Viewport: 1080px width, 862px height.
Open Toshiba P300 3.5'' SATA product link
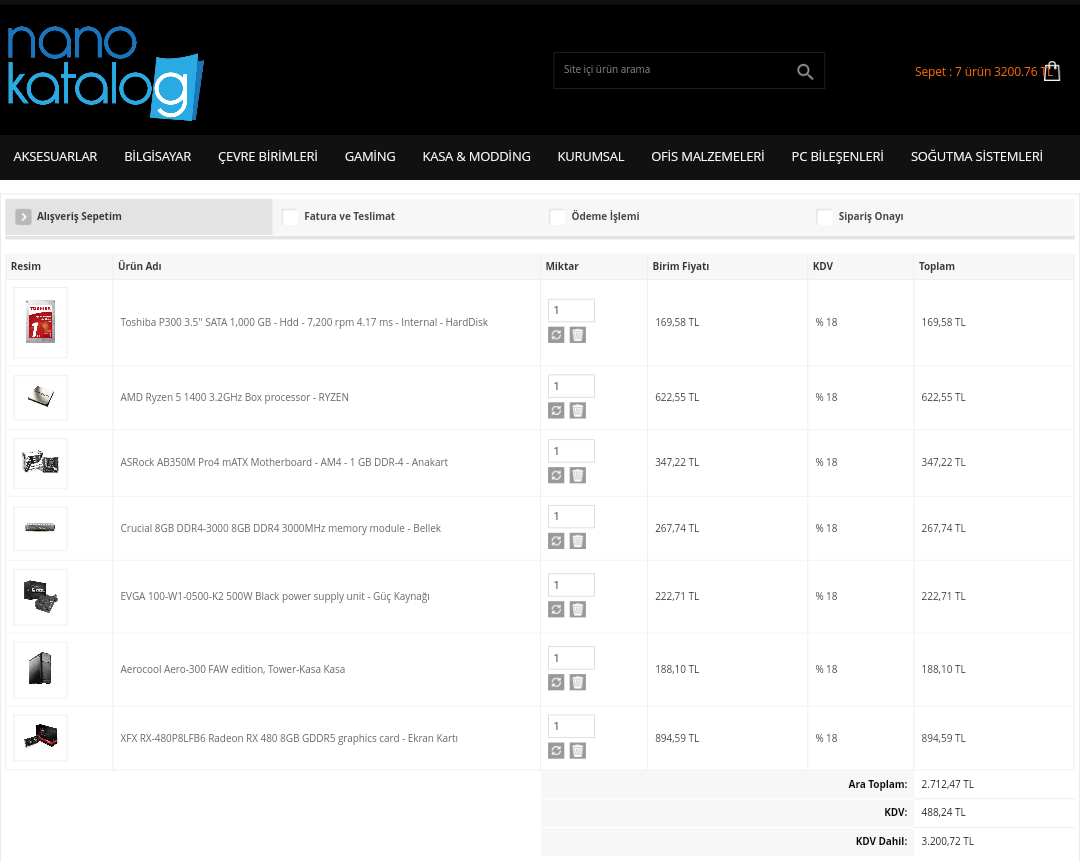click(304, 322)
